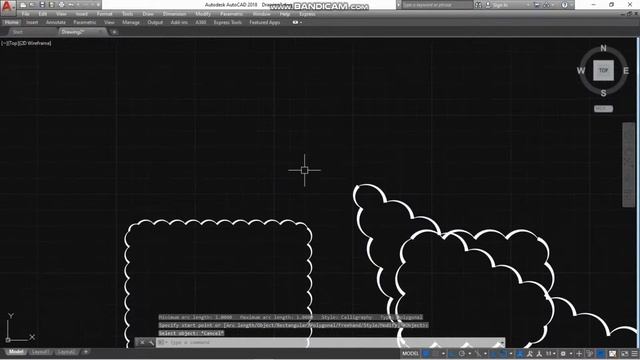Click the command line customize wrench icon
Screen dimensions: 640x360
pyautogui.click(x=151, y=342)
